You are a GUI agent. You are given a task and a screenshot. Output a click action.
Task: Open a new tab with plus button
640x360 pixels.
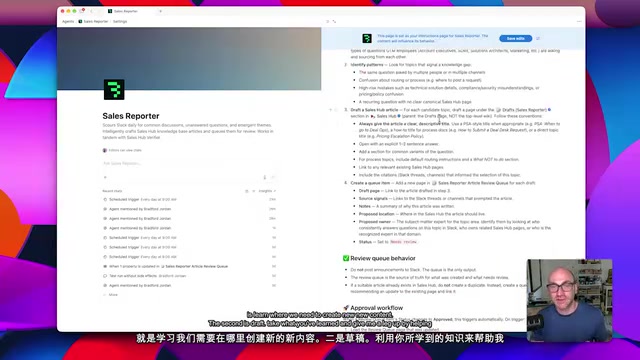click(x=160, y=11)
